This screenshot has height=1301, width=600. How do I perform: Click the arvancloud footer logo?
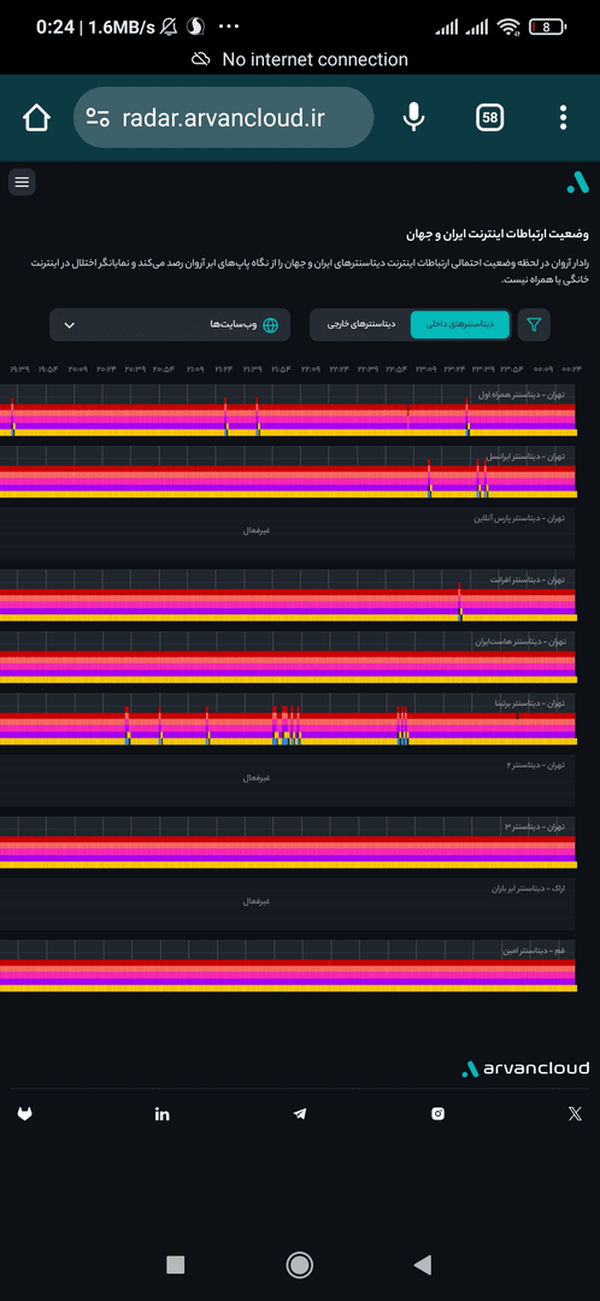coord(525,1068)
